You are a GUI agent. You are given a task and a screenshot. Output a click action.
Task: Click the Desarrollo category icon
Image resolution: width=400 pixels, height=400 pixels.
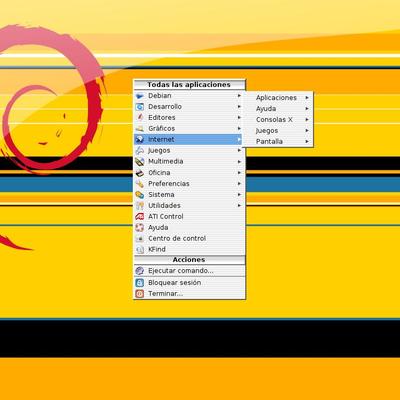coord(140,107)
